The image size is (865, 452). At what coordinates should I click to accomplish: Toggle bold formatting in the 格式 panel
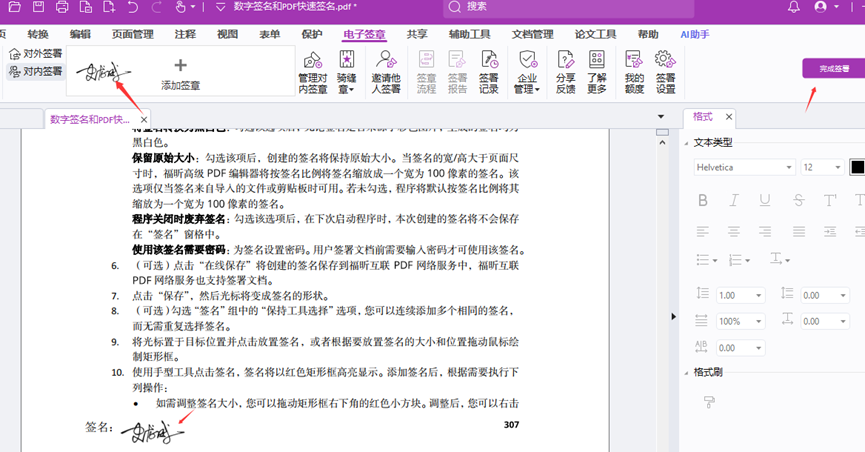pyautogui.click(x=703, y=201)
